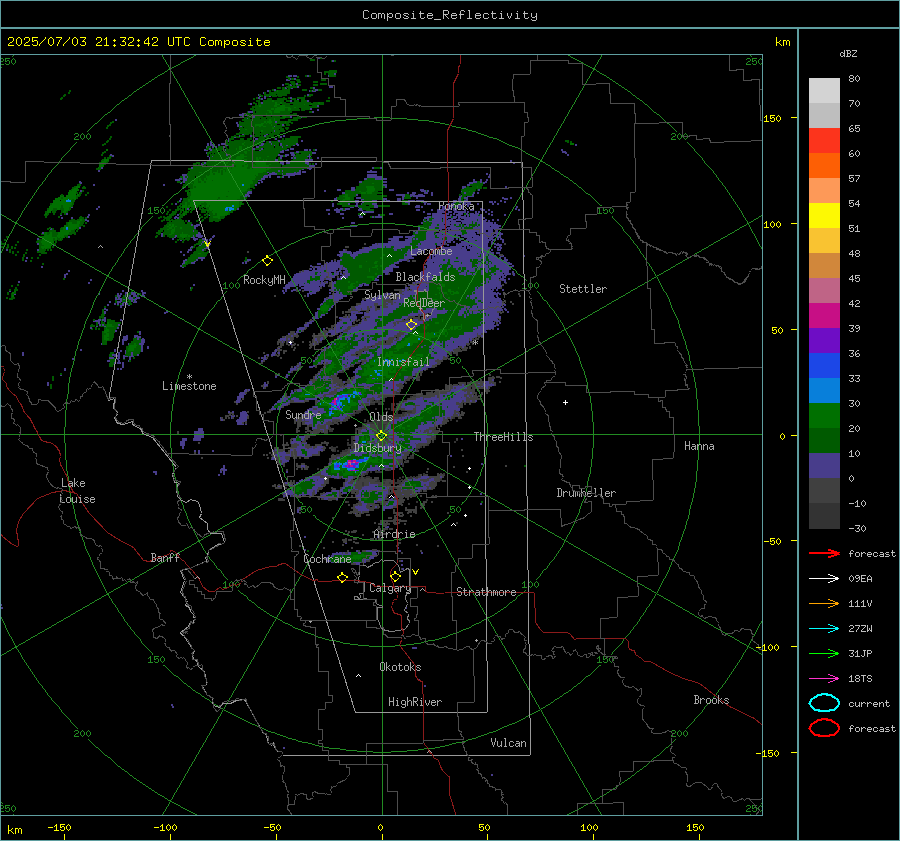The width and height of the screenshot is (900, 841).
Task: Select the magenta swatch between 42 and 39 dBZ
Action: coord(824,316)
